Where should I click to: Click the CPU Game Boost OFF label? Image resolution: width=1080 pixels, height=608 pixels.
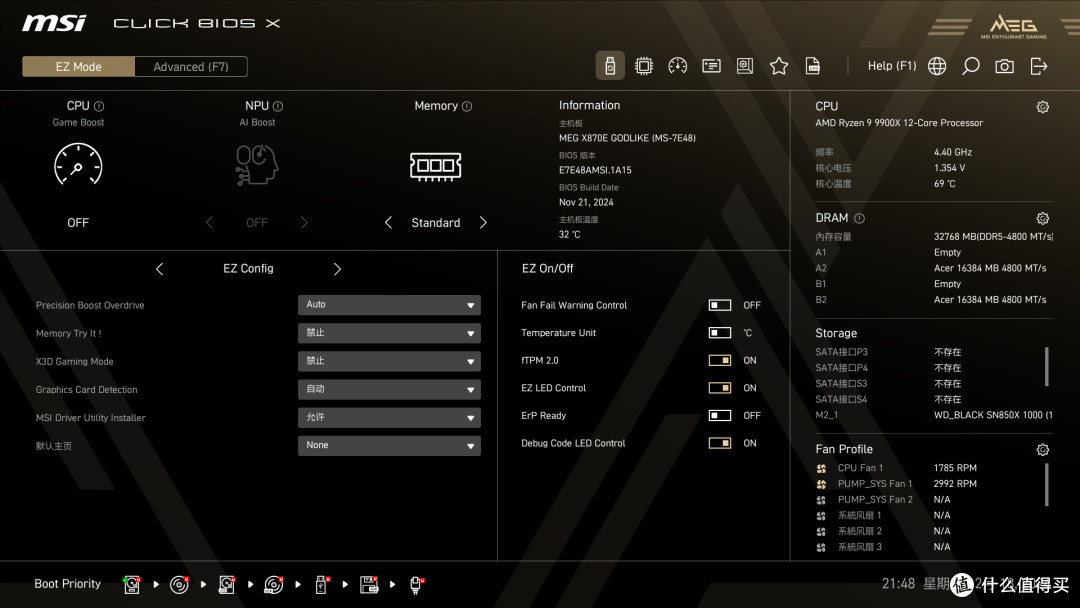tap(78, 222)
